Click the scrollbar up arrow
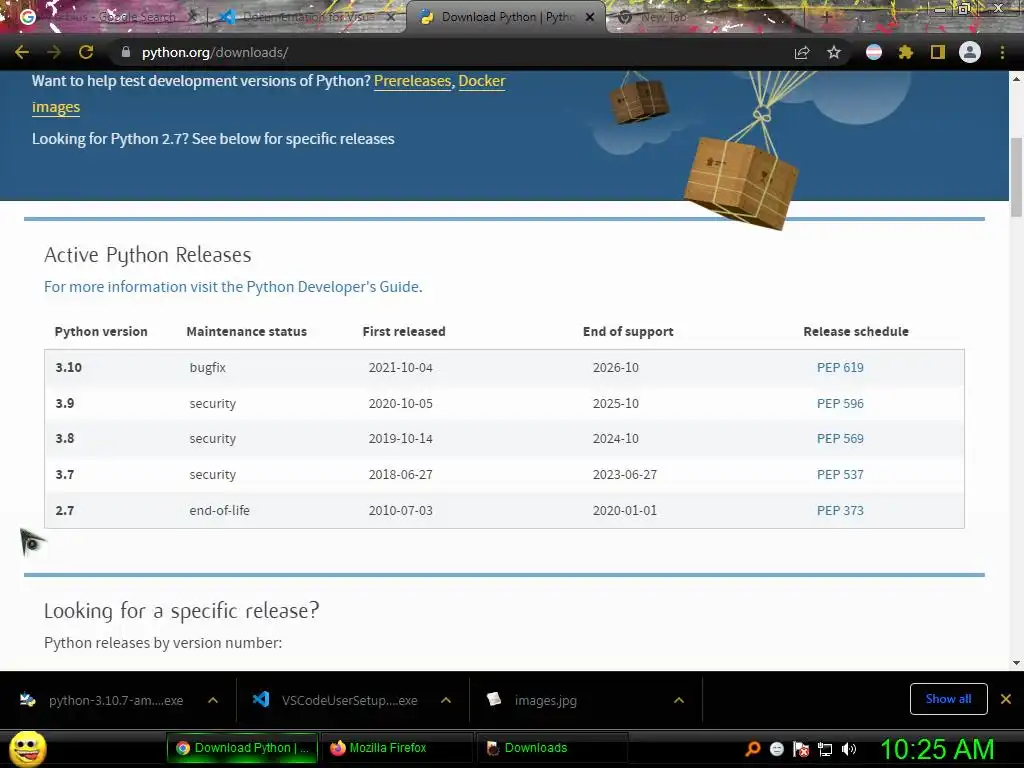 pyautogui.click(x=1016, y=79)
